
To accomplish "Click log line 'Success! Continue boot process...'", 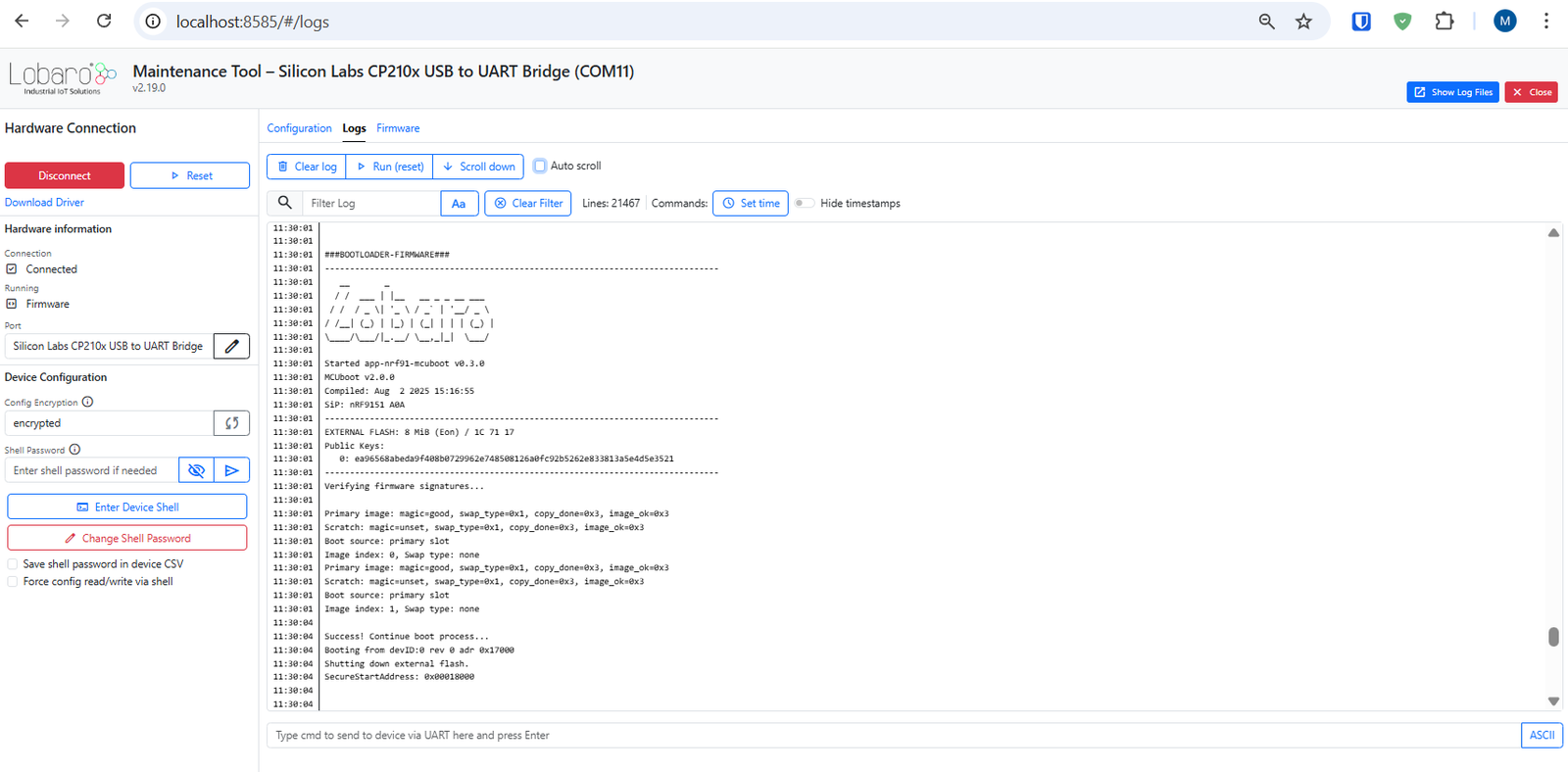I will coord(407,636).
